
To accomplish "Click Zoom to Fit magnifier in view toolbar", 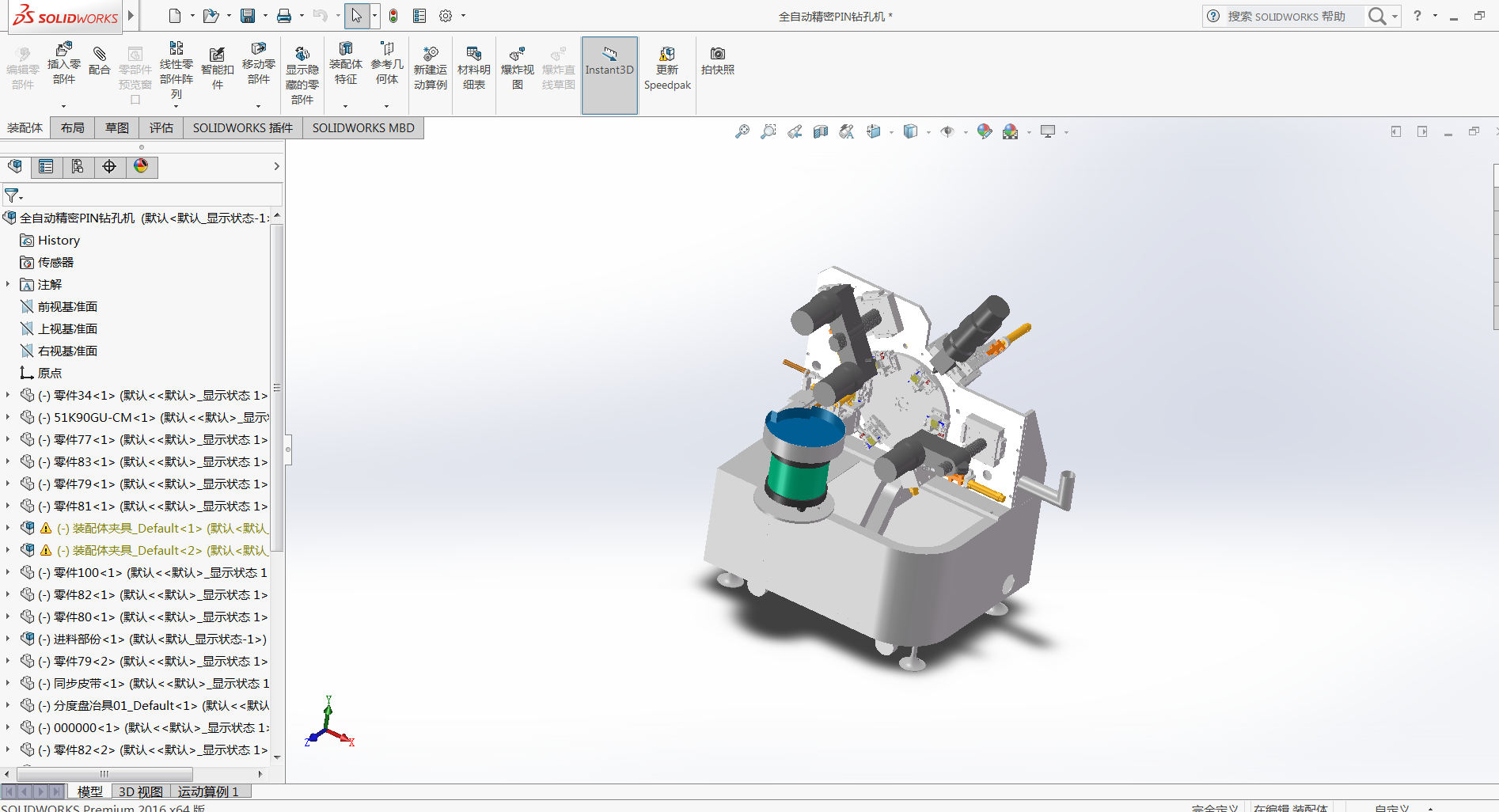I will (x=742, y=131).
